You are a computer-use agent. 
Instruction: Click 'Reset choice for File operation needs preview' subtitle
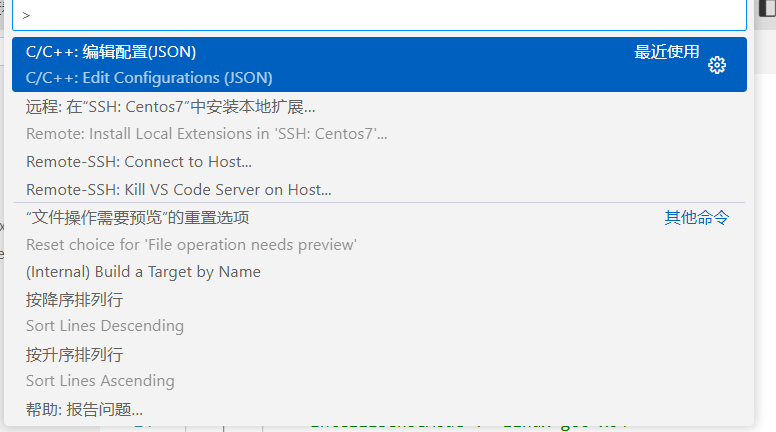pyautogui.click(x=191, y=245)
